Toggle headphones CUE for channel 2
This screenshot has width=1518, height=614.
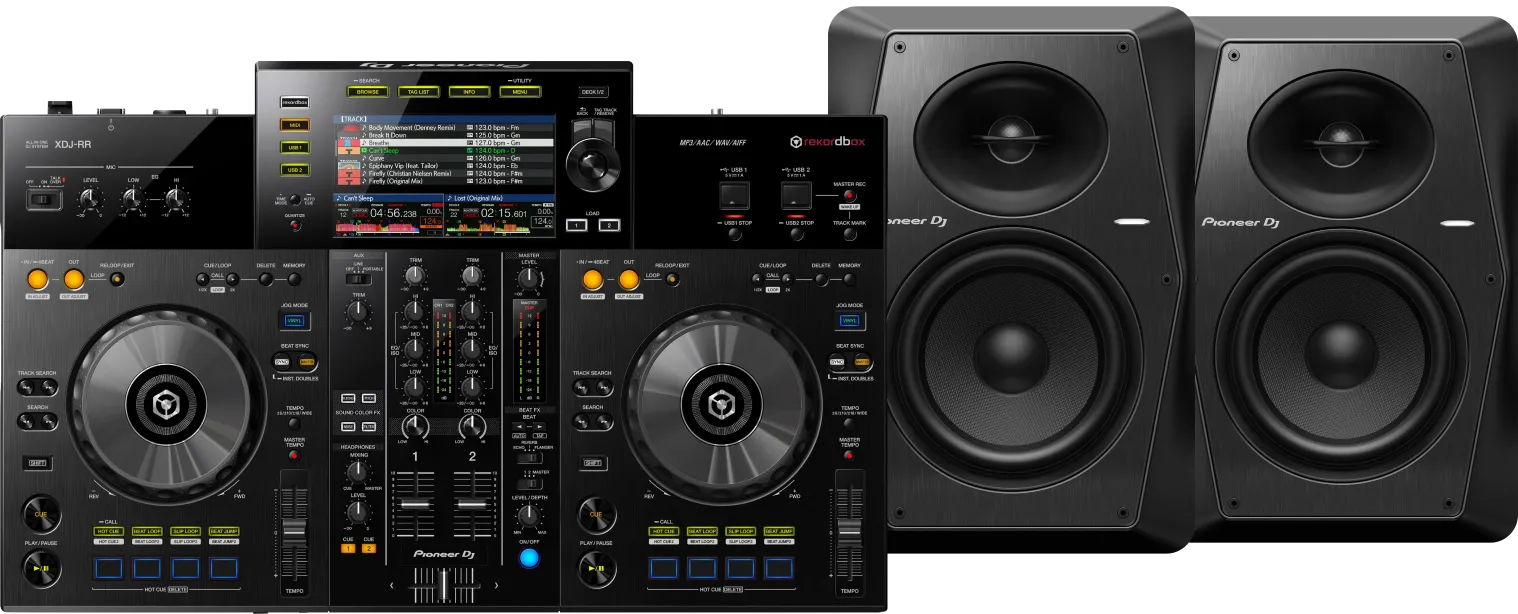[x=369, y=548]
